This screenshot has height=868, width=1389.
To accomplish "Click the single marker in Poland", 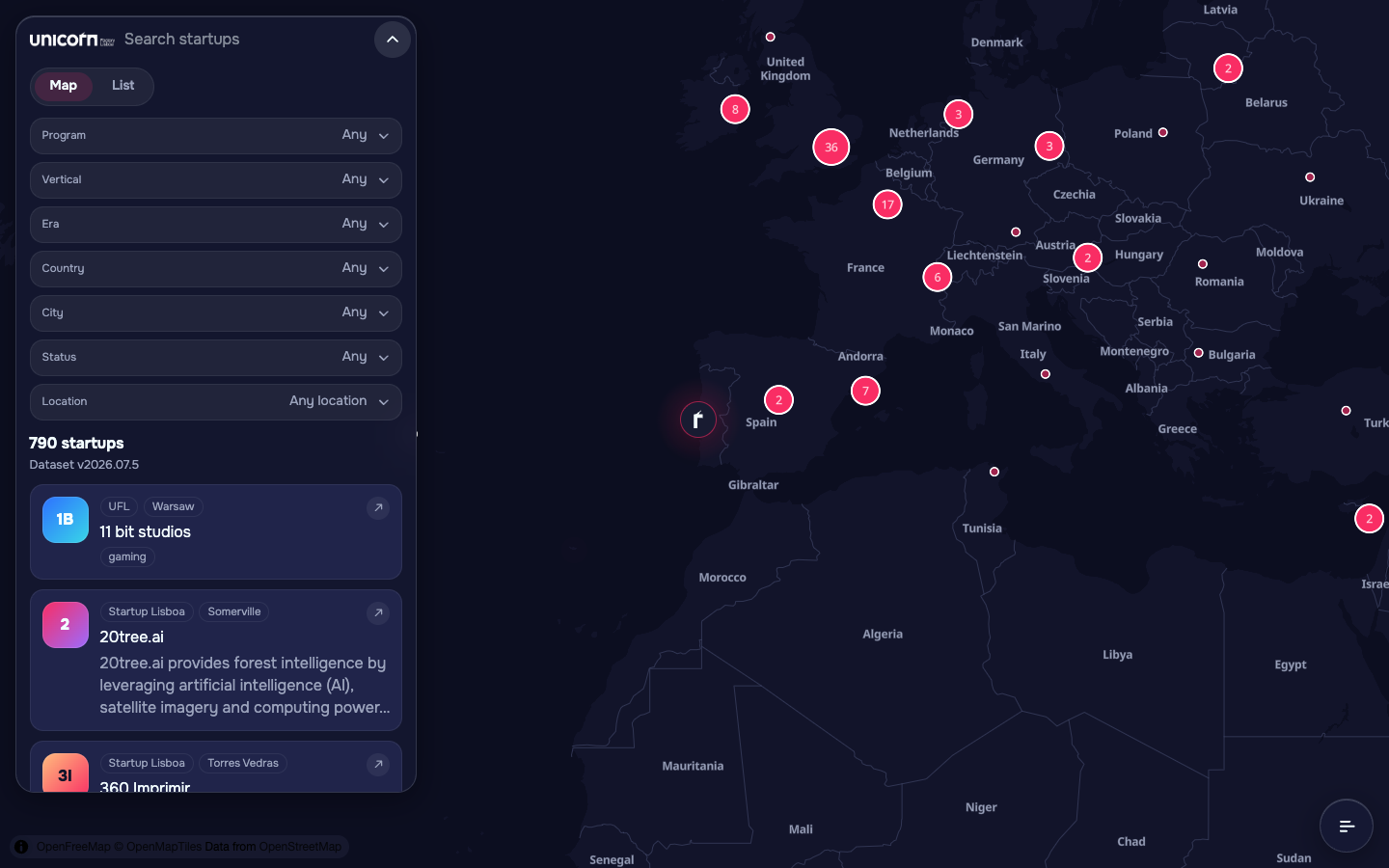I will point(1163,133).
